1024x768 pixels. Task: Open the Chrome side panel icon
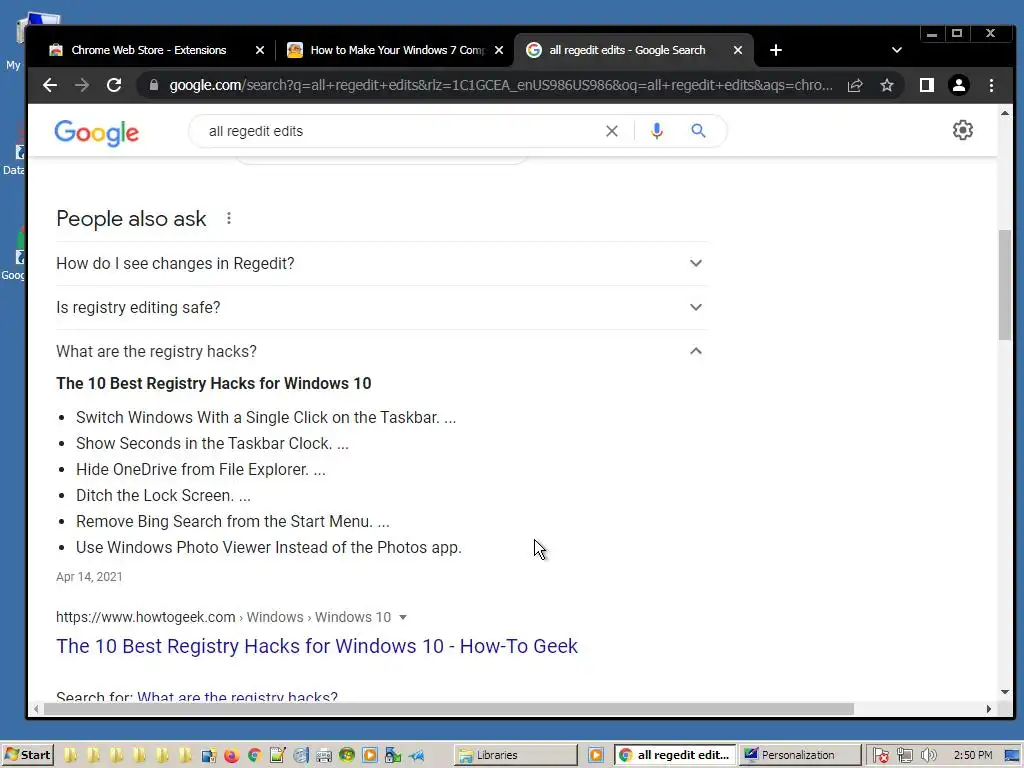click(927, 86)
